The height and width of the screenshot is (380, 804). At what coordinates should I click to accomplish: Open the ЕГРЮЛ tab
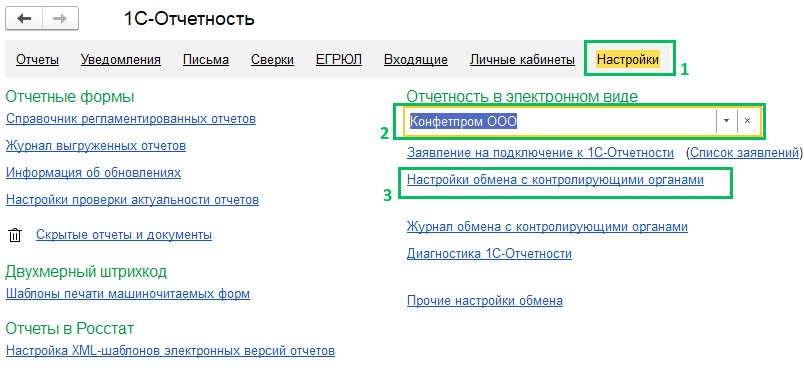click(x=339, y=60)
